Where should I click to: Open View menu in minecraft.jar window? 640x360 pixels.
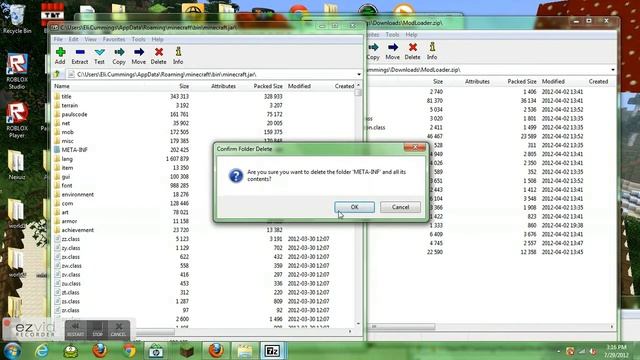tap(90, 40)
